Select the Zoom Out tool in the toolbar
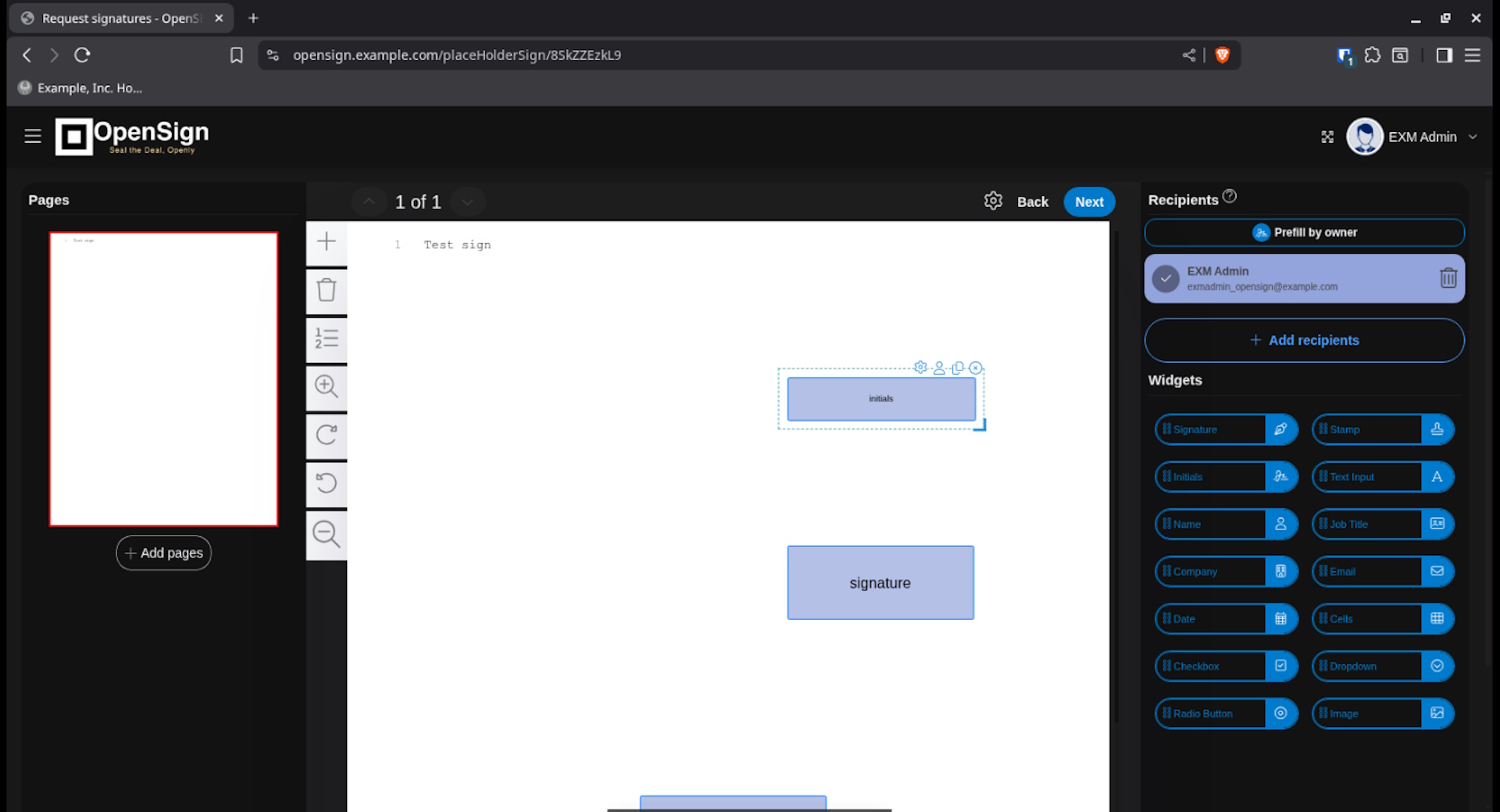Screen dimensions: 1500x812 coord(326,535)
